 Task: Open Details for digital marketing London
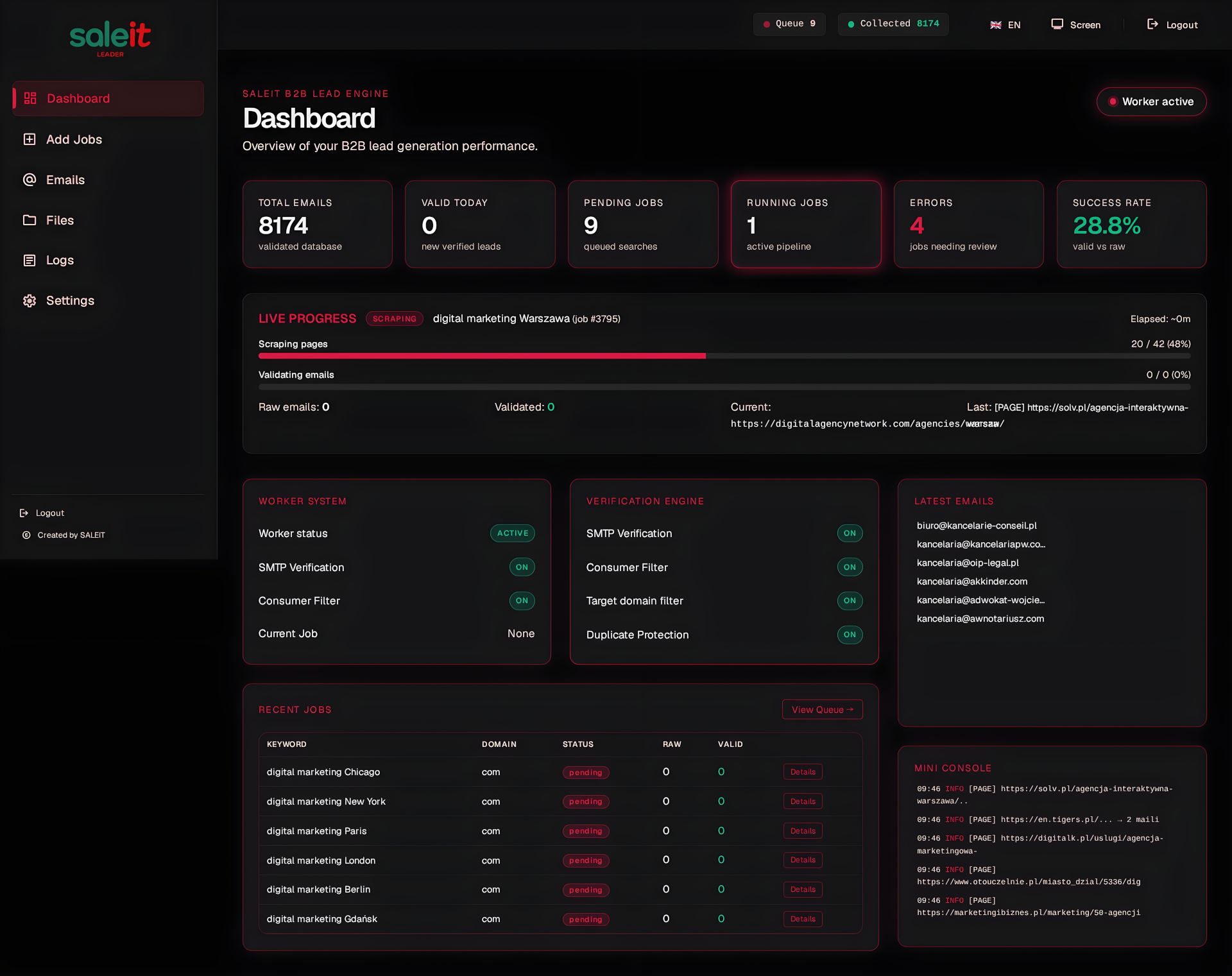[803, 860]
